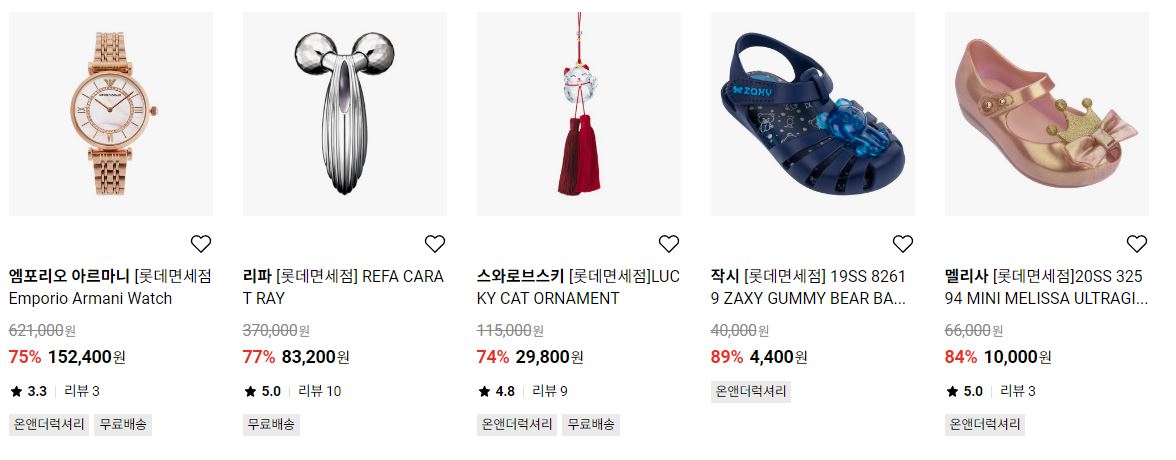Add Lucky Cat Ornament to wishlist heart

[x=669, y=244]
